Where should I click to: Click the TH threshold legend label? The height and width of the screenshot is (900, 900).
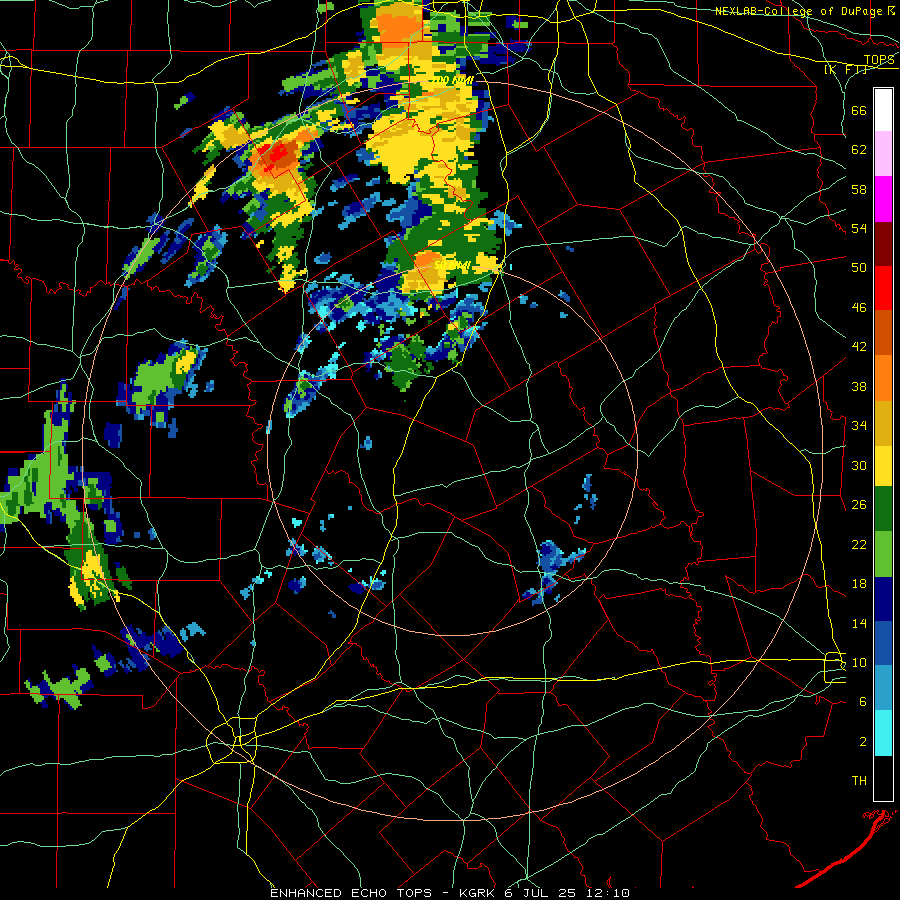click(x=859, y=781)
